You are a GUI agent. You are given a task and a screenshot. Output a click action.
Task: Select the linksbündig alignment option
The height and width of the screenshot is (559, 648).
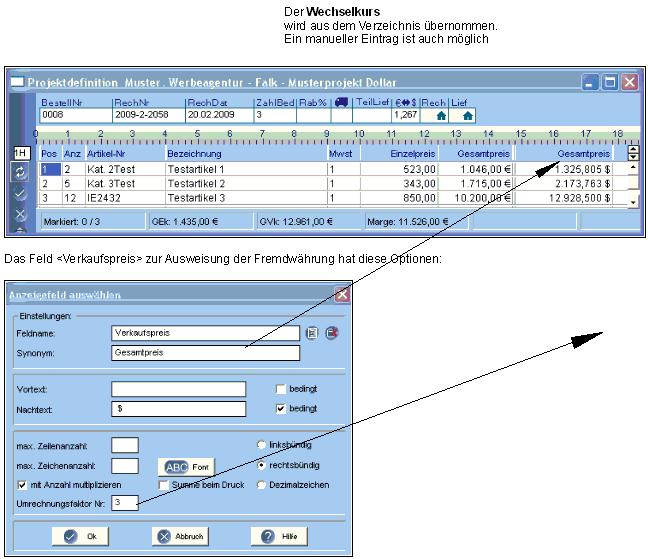point(263,445)
